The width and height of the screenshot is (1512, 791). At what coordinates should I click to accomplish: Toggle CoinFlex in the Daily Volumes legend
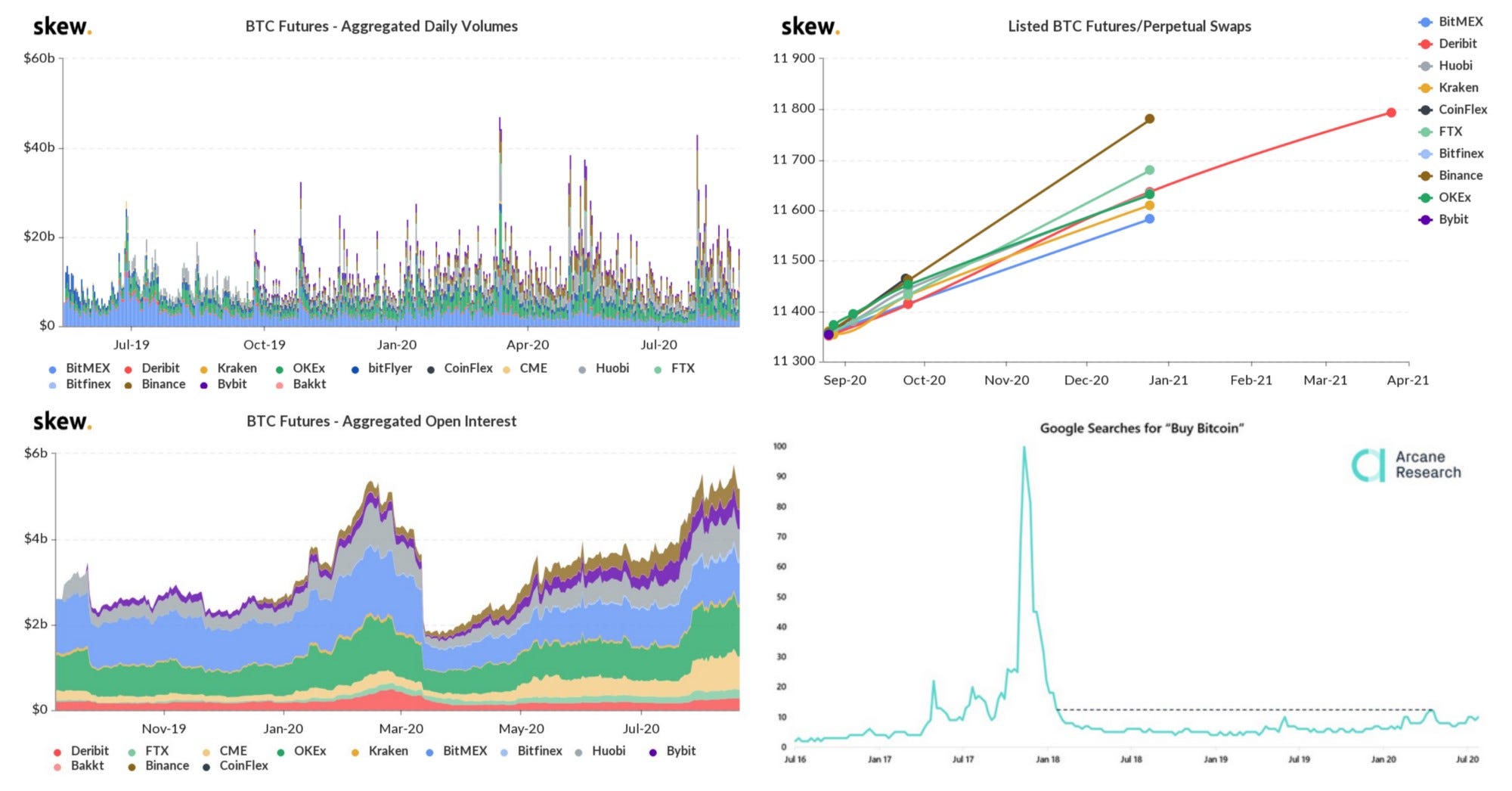[x=460, y=368]
